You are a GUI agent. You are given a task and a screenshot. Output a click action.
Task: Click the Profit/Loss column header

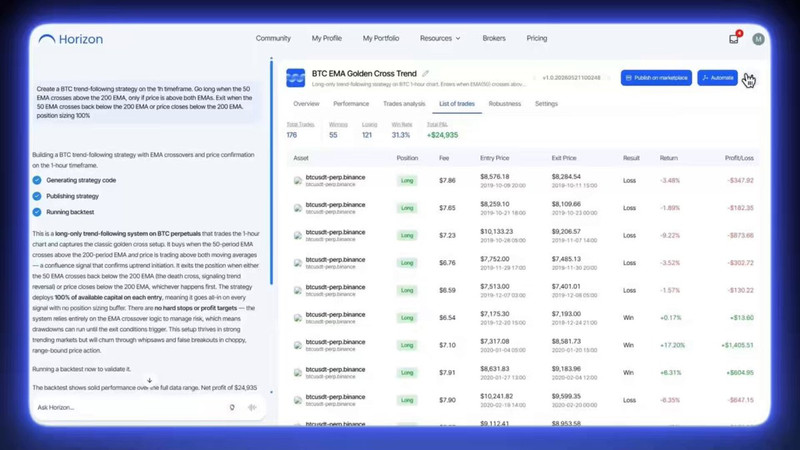(x=739, y=158)
